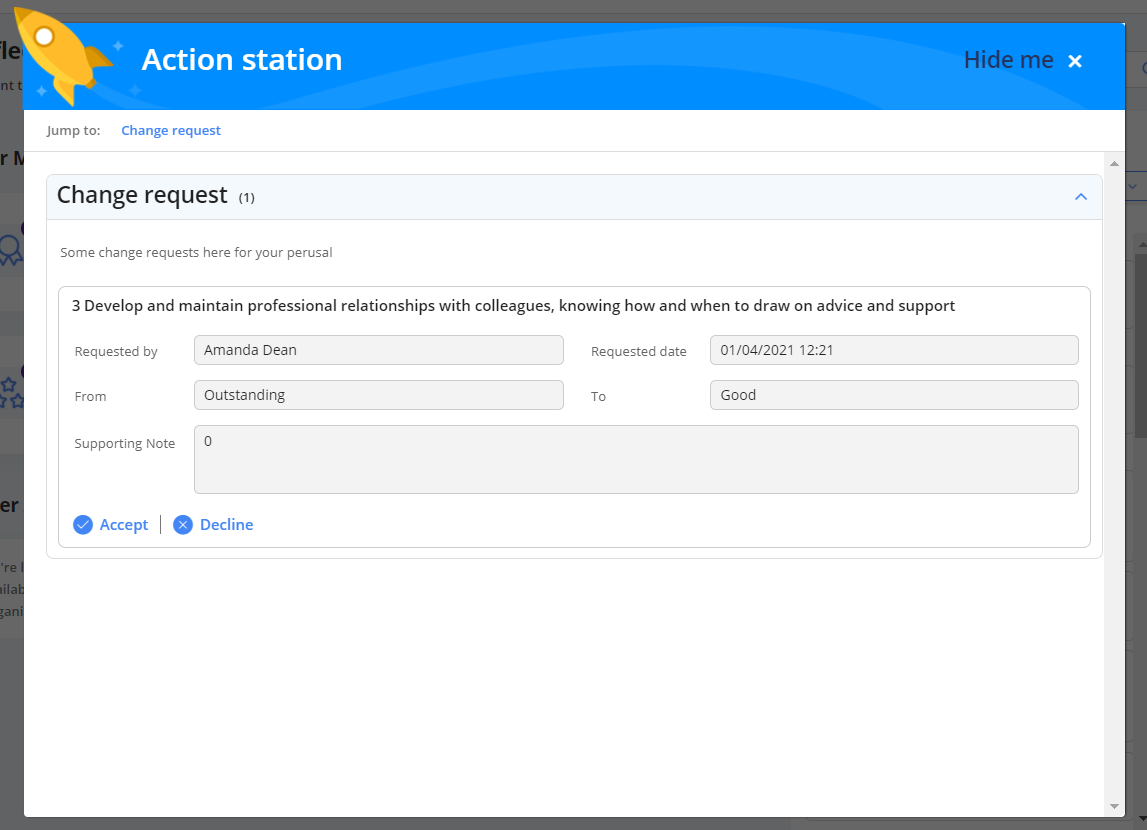Click the Requested date field
1147x830 pixels.
point(894,350)
